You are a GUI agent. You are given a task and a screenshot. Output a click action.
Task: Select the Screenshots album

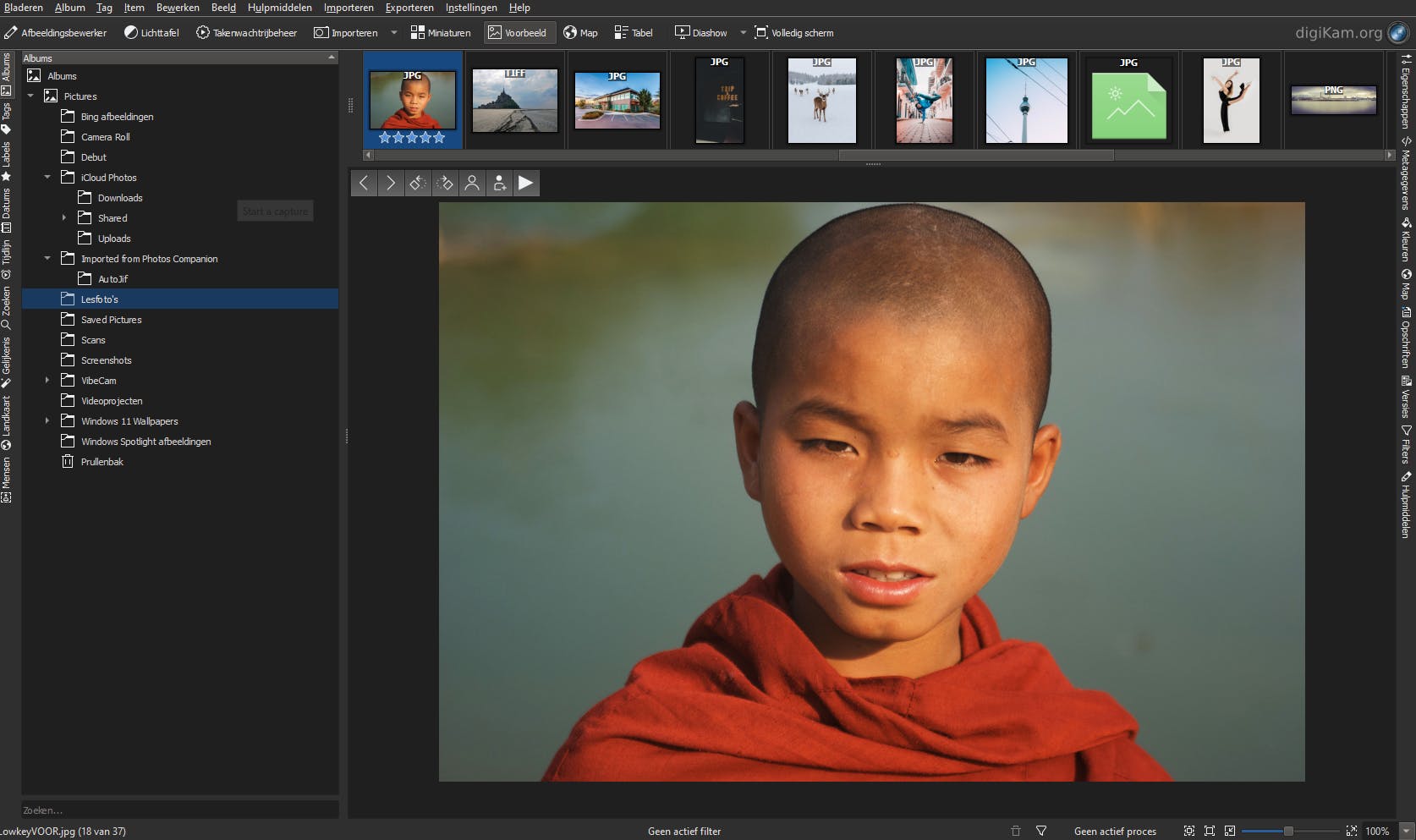[106, 360]
